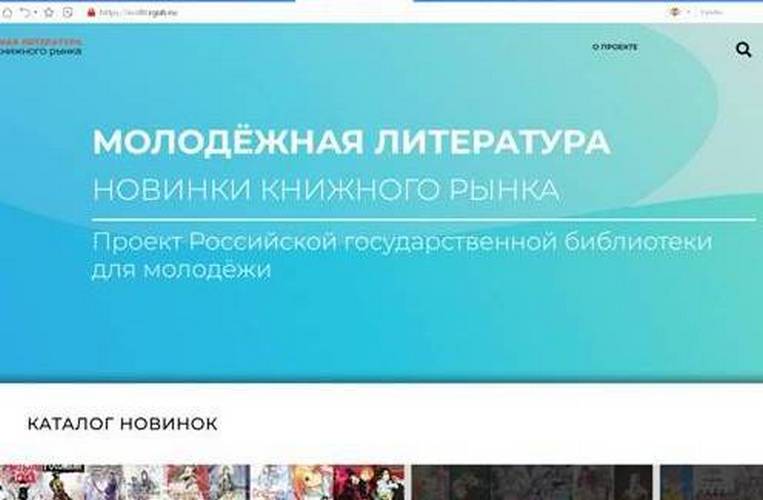Open the dark gray covers catalog thumbnail
The image size is (763, 500).
click(532, 482)
